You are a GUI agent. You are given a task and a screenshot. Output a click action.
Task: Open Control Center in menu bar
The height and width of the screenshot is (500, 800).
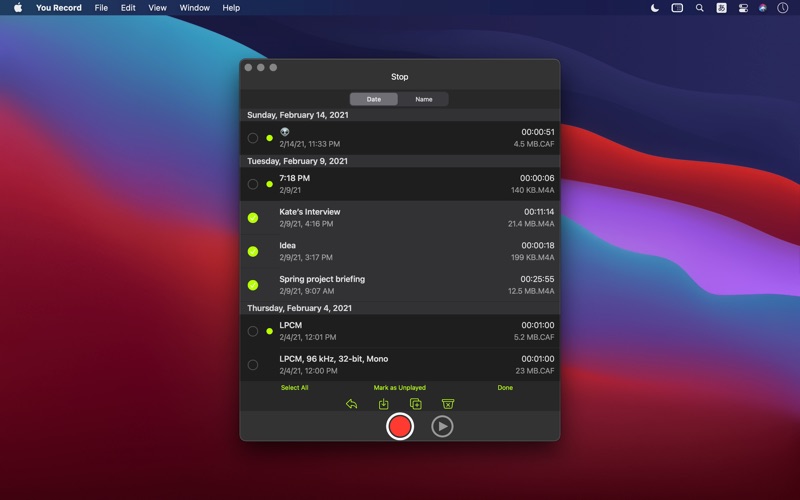pyautogui.click(x=743, y=8)
